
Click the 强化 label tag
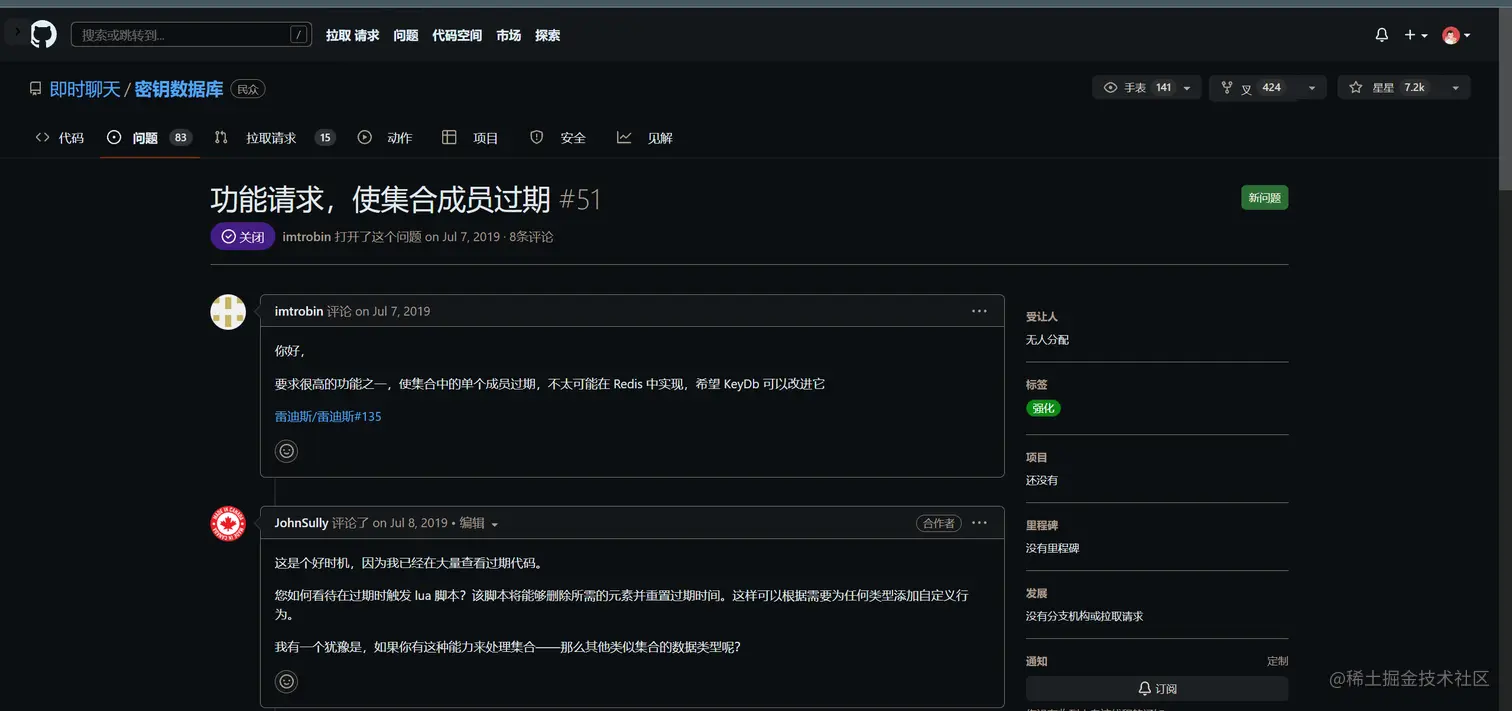pyautogui.click(x=1043, y=408)
